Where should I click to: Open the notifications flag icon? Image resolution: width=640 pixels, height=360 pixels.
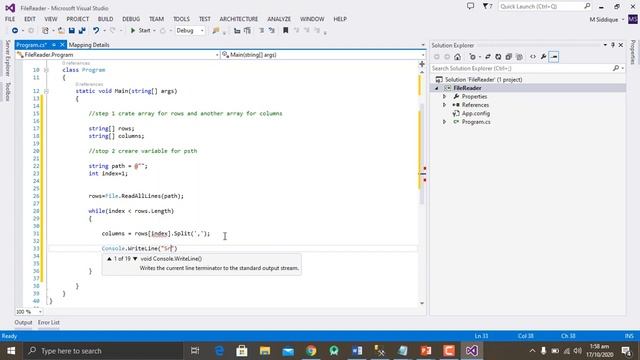(x=487, y=6)
